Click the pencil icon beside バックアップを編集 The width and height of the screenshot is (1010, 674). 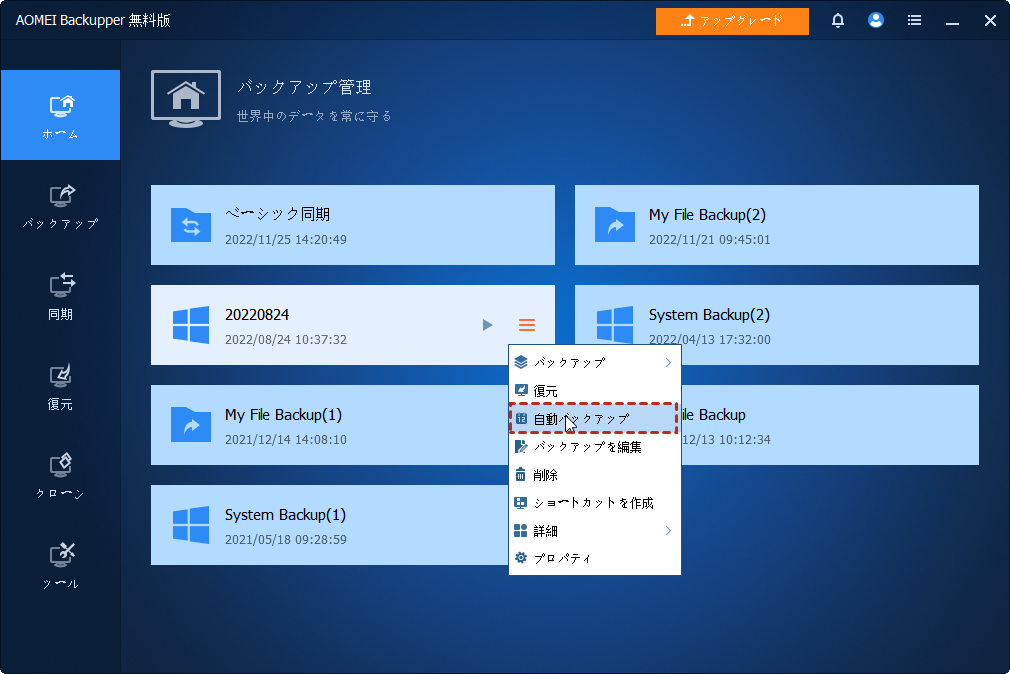(x=520, y=447)
